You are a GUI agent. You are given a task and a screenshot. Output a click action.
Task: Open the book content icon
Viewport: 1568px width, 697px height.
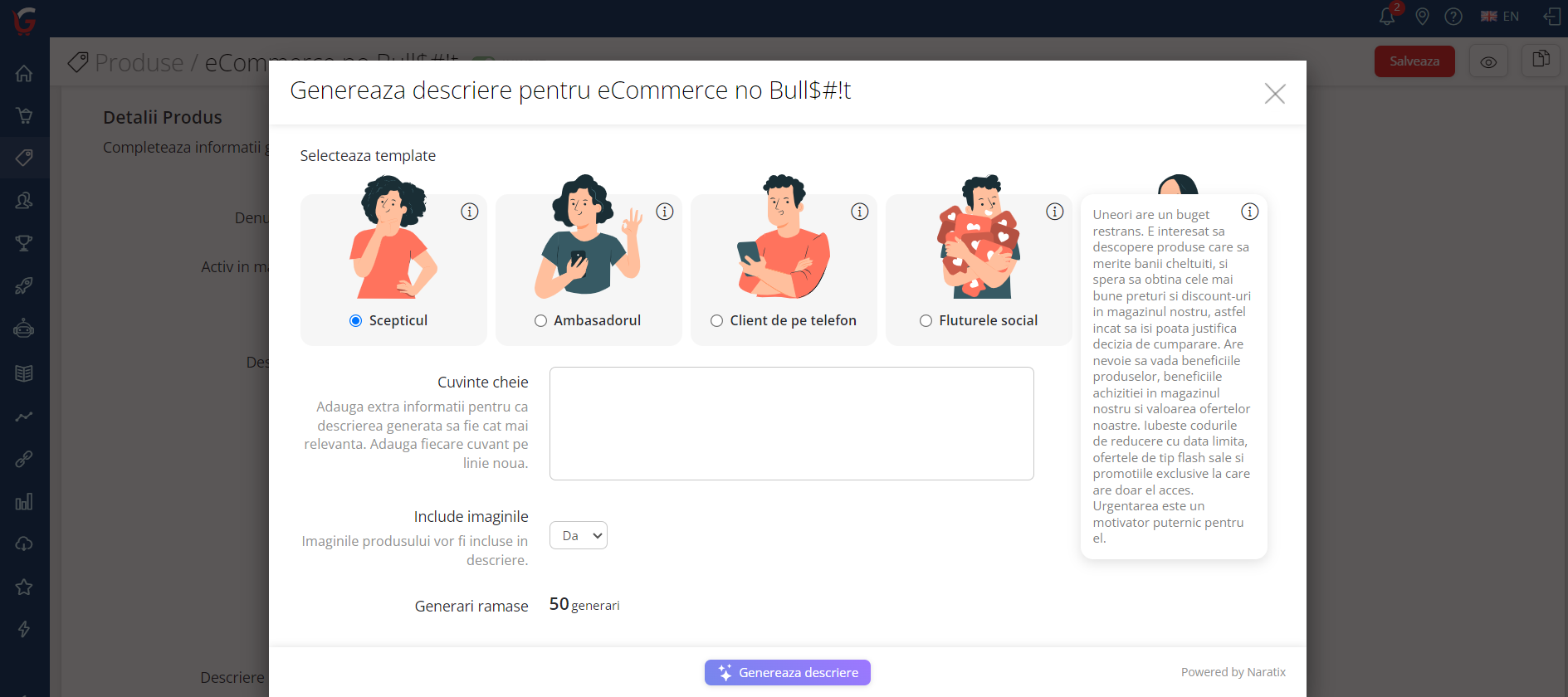point(24,373)
